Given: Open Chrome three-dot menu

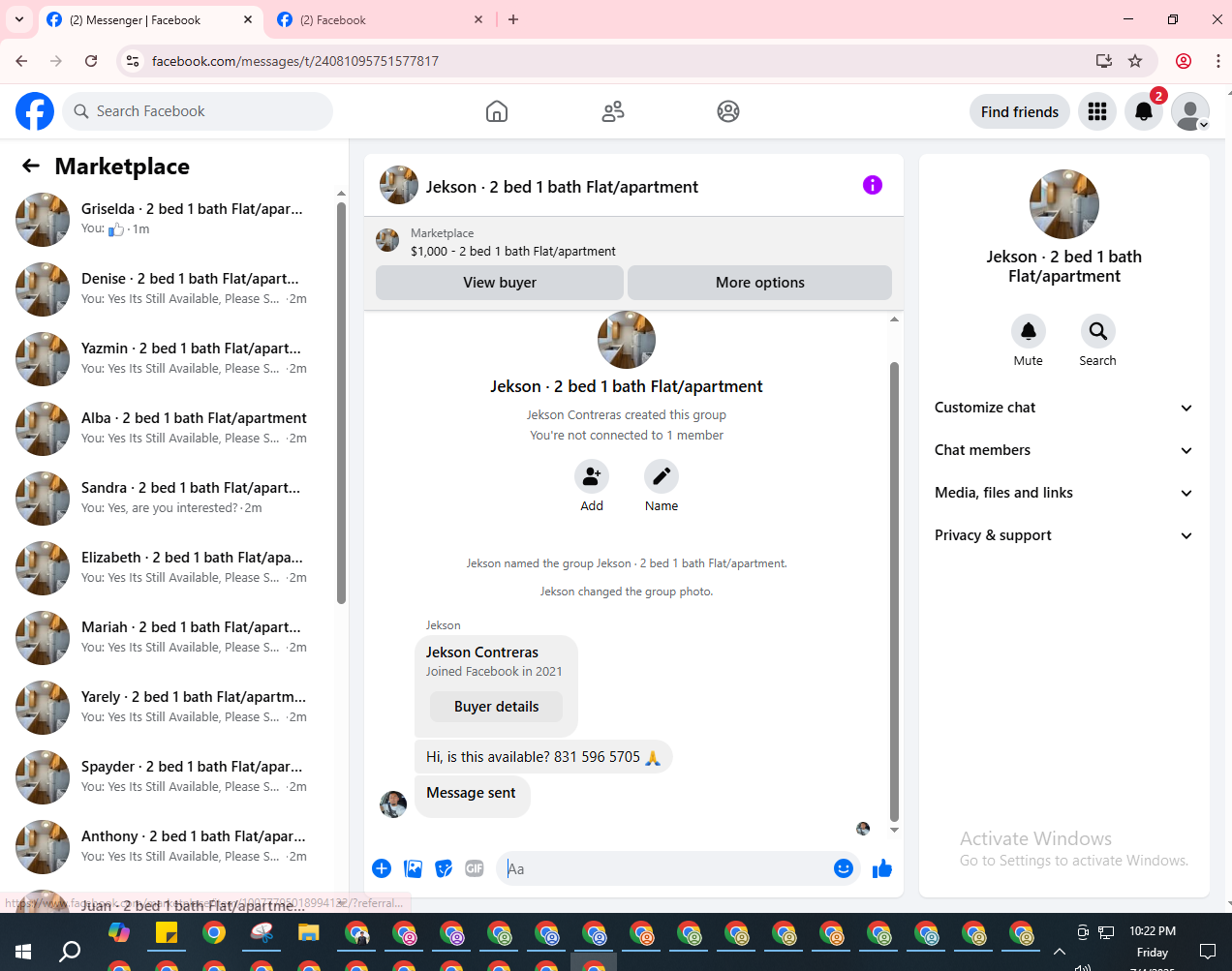Looking at the screenshot, I should point(1217,61).
